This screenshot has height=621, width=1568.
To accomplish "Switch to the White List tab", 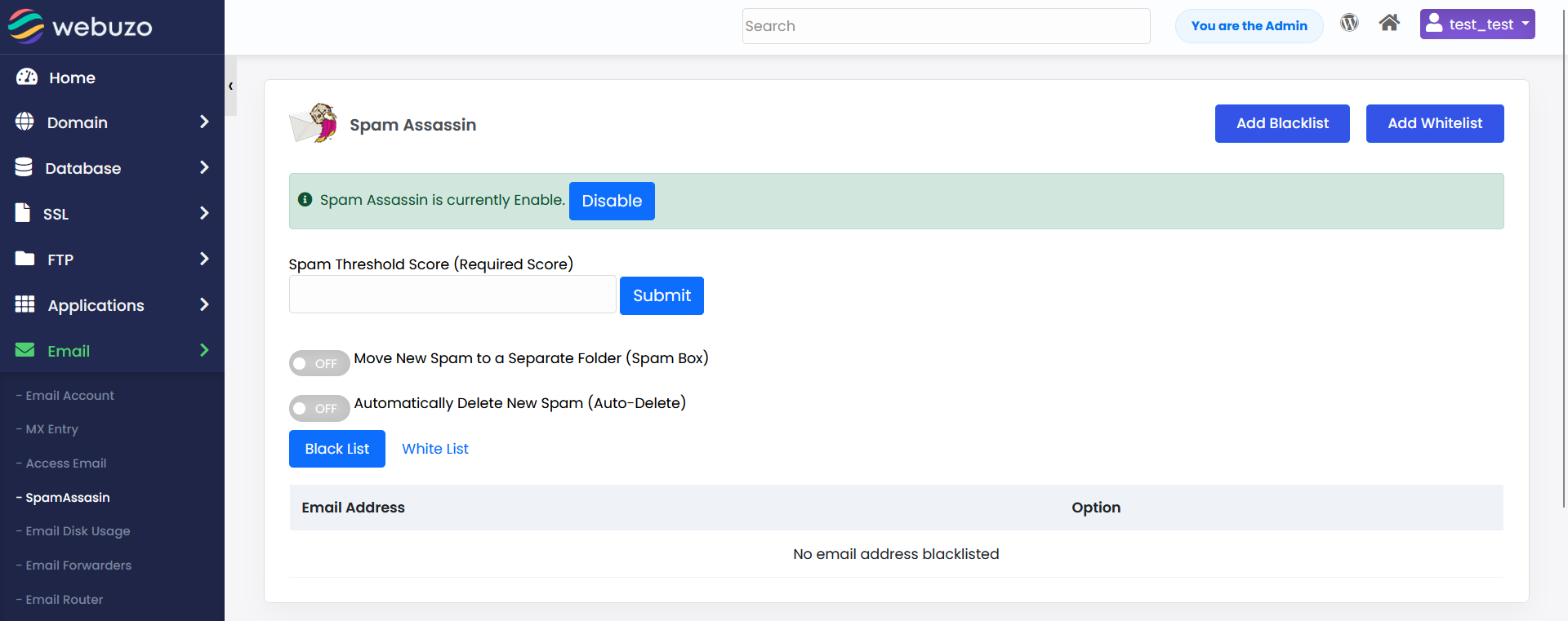I will 435,449.
